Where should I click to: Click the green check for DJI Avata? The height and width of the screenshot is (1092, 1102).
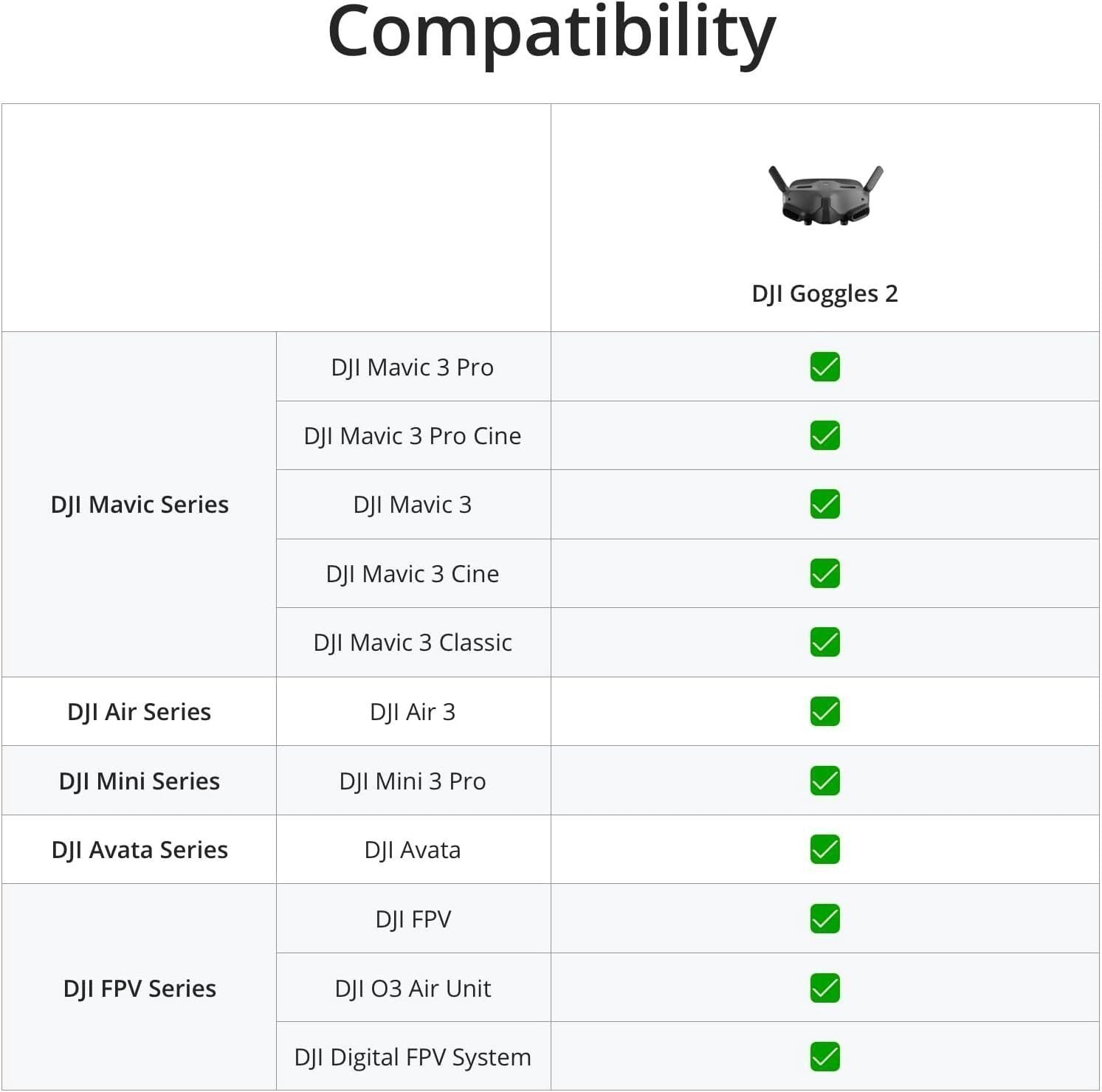tap(825, 849)
